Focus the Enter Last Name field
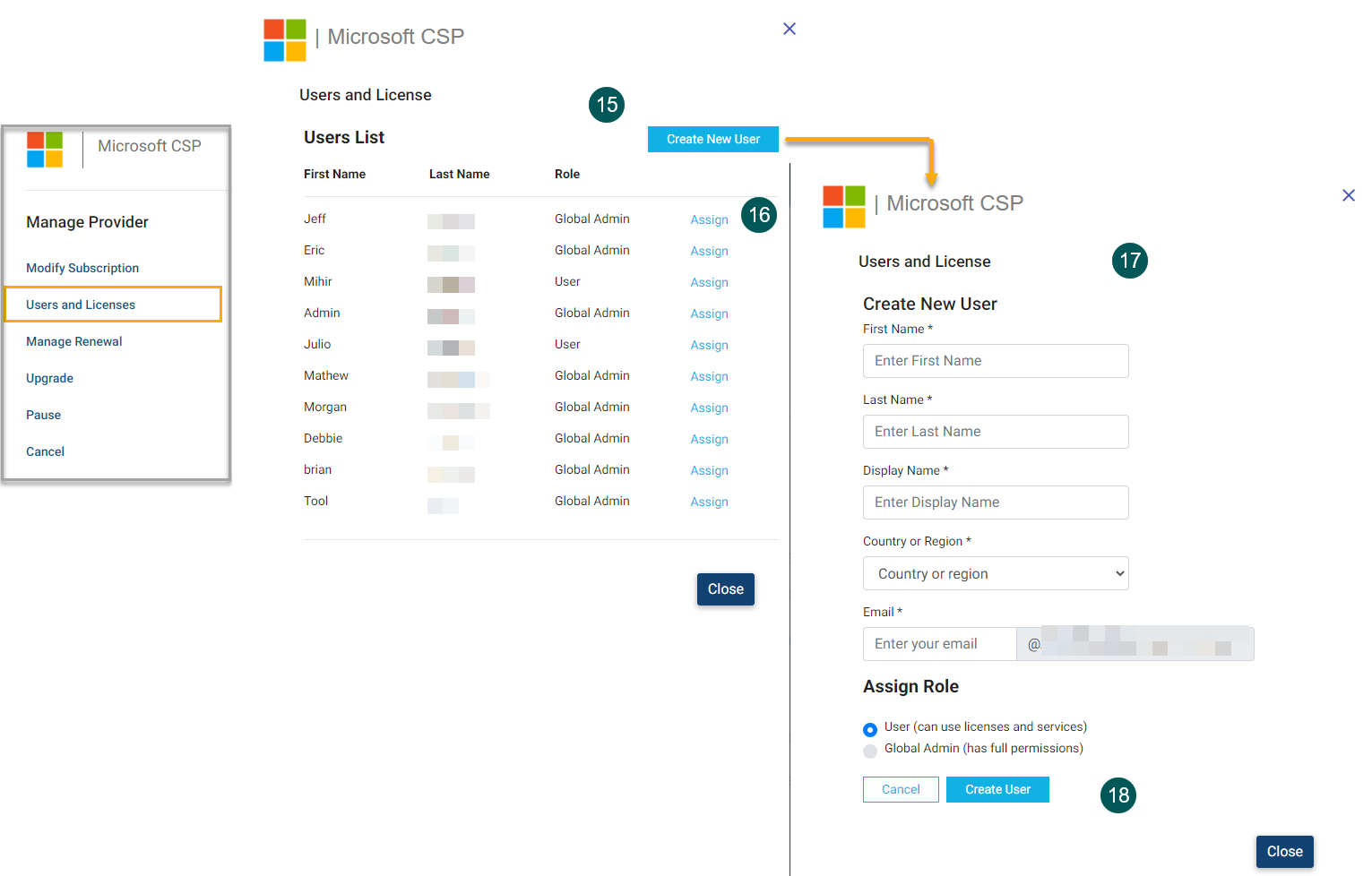This screenshot has width=1372, height=876. [996, 432]
